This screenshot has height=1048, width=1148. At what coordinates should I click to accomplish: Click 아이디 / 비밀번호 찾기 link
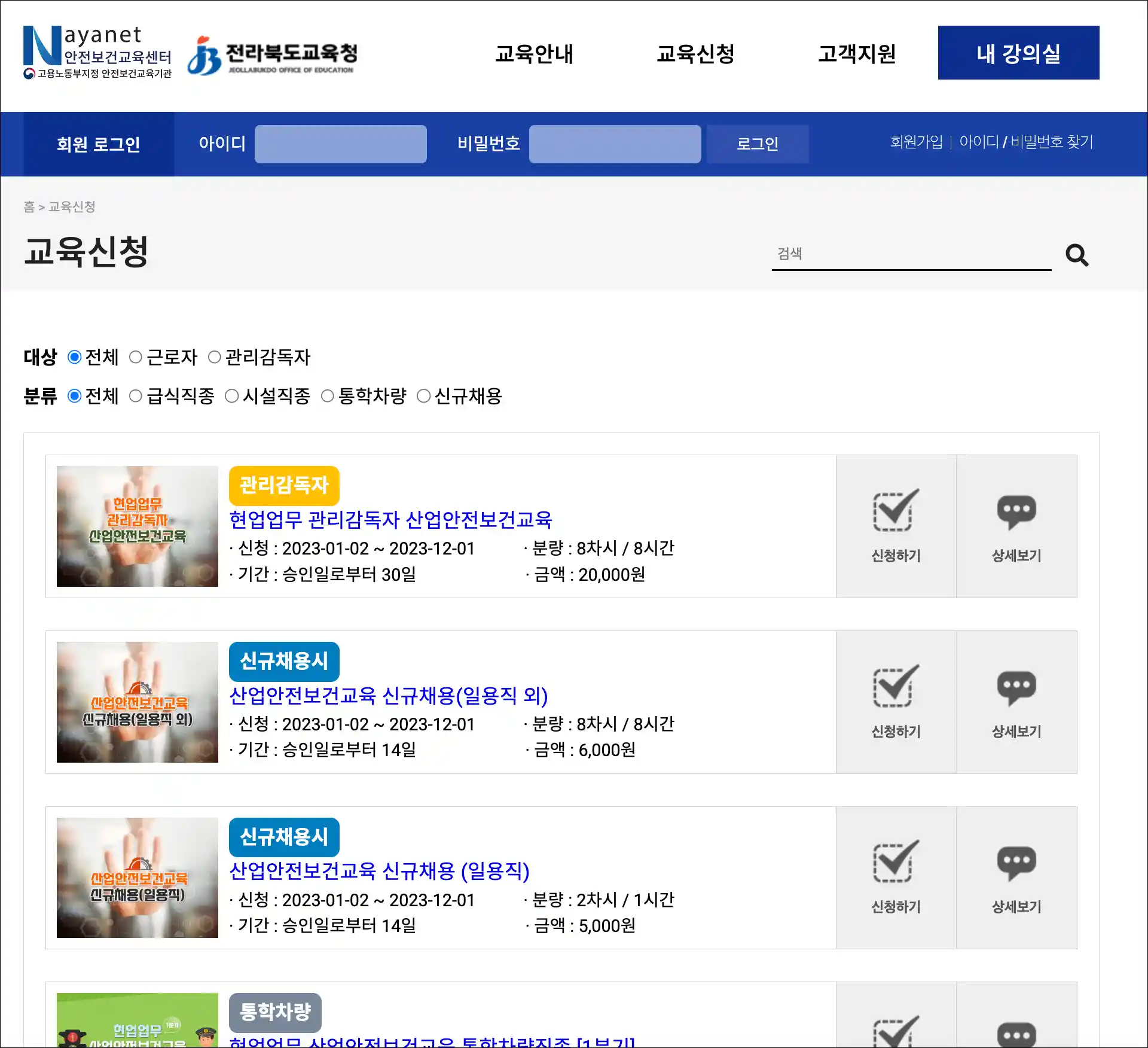point(1026,142)
